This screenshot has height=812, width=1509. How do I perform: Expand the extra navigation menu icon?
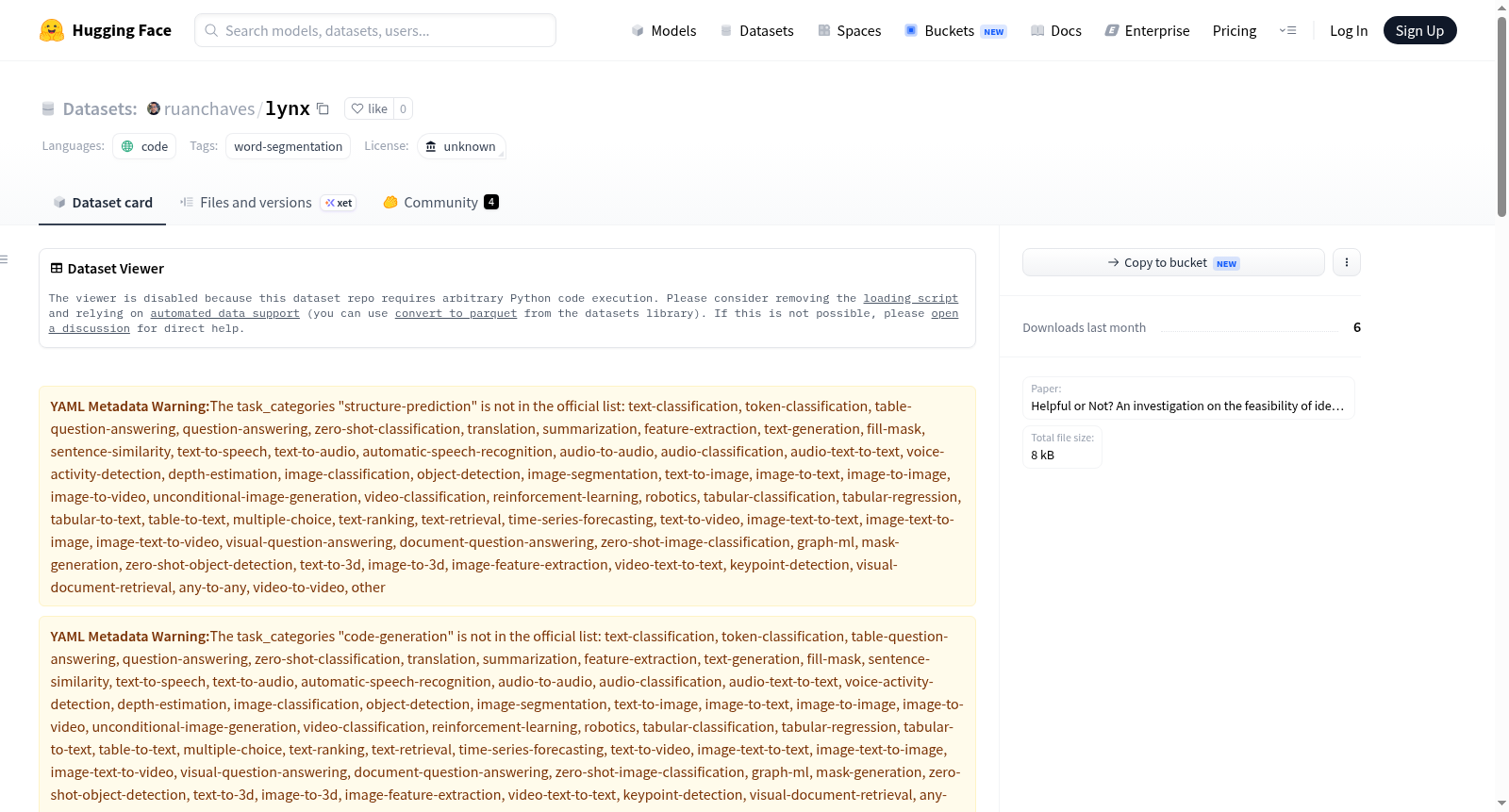tap(1287, 30)
